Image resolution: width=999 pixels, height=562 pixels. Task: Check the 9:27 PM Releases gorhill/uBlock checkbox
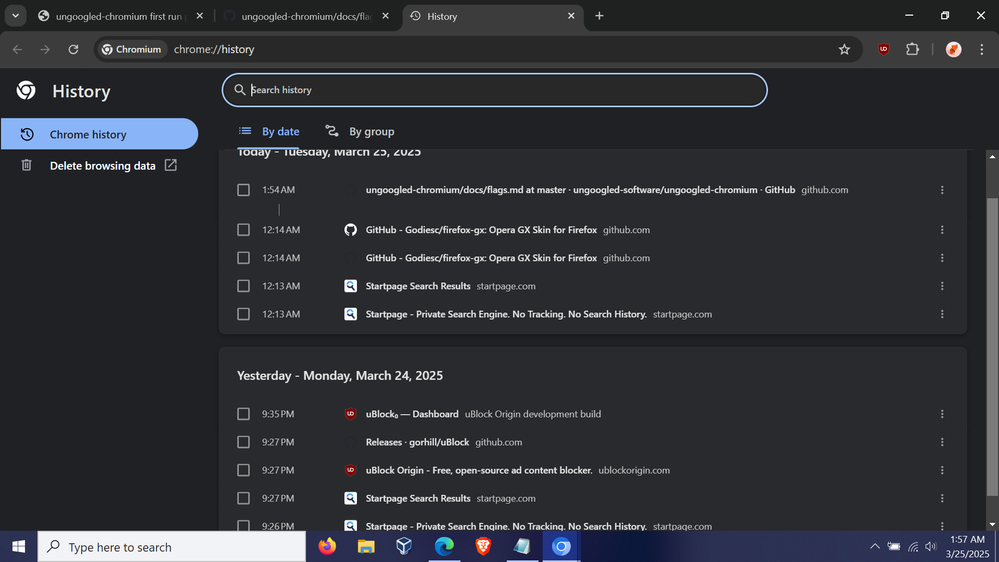tap(243, 442)
